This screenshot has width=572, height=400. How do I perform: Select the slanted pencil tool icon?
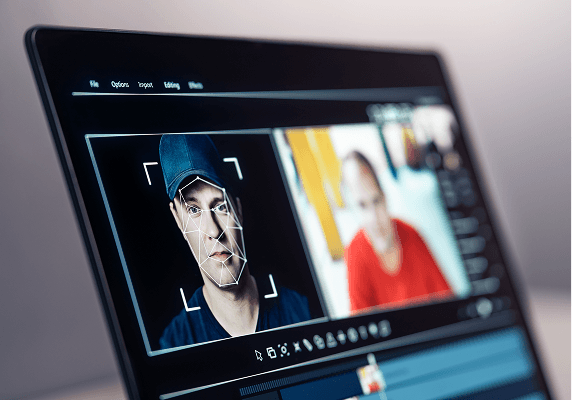pyautogui.click(x=308, y=345)
